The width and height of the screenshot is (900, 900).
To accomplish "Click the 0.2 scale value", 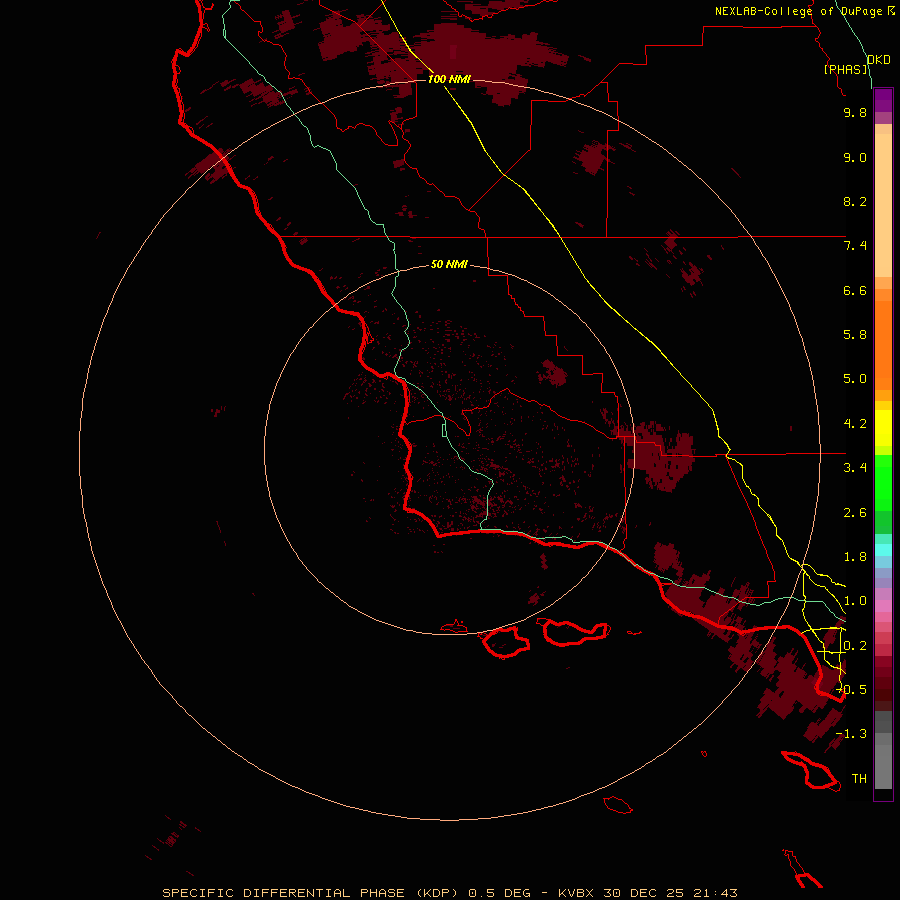I will [x=855, y=646].
